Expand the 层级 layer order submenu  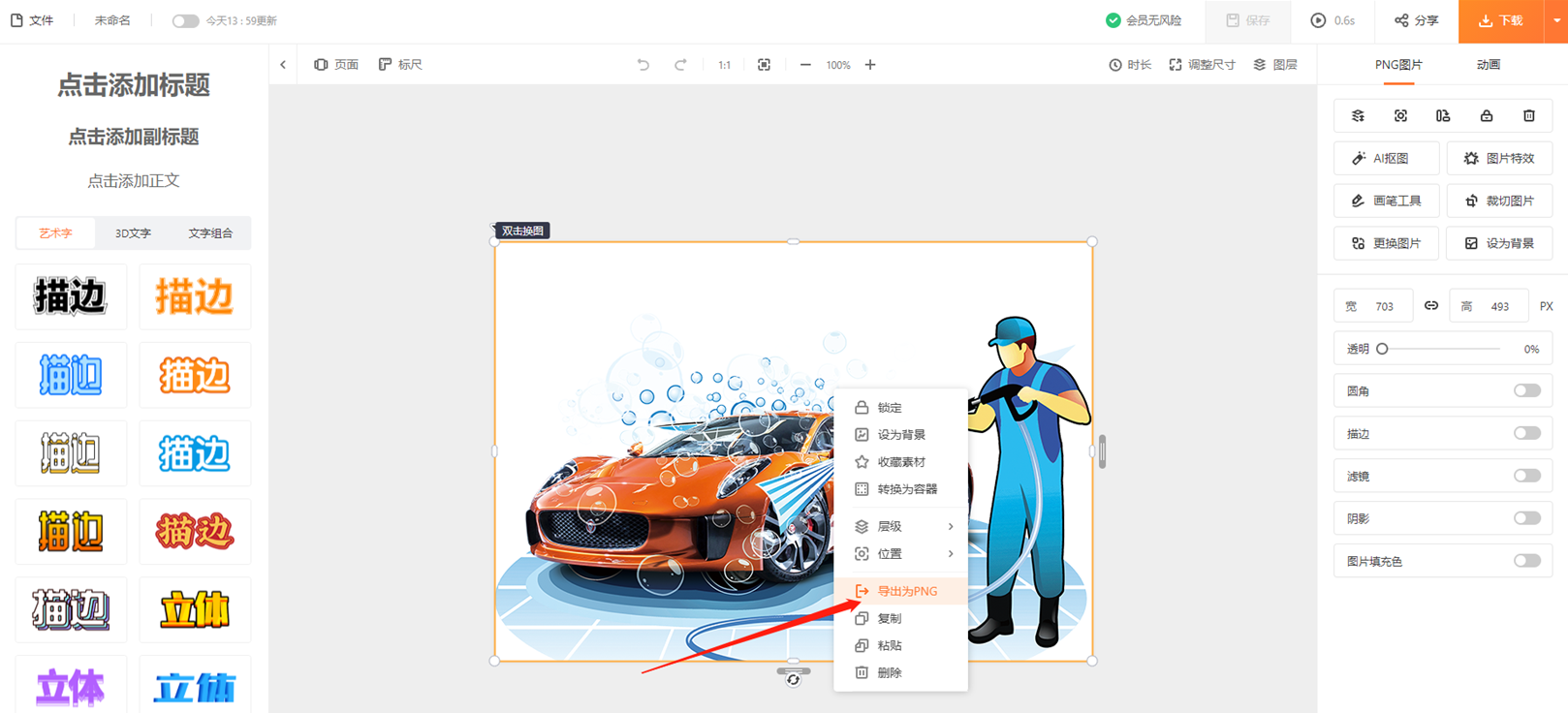coord(901,526)
